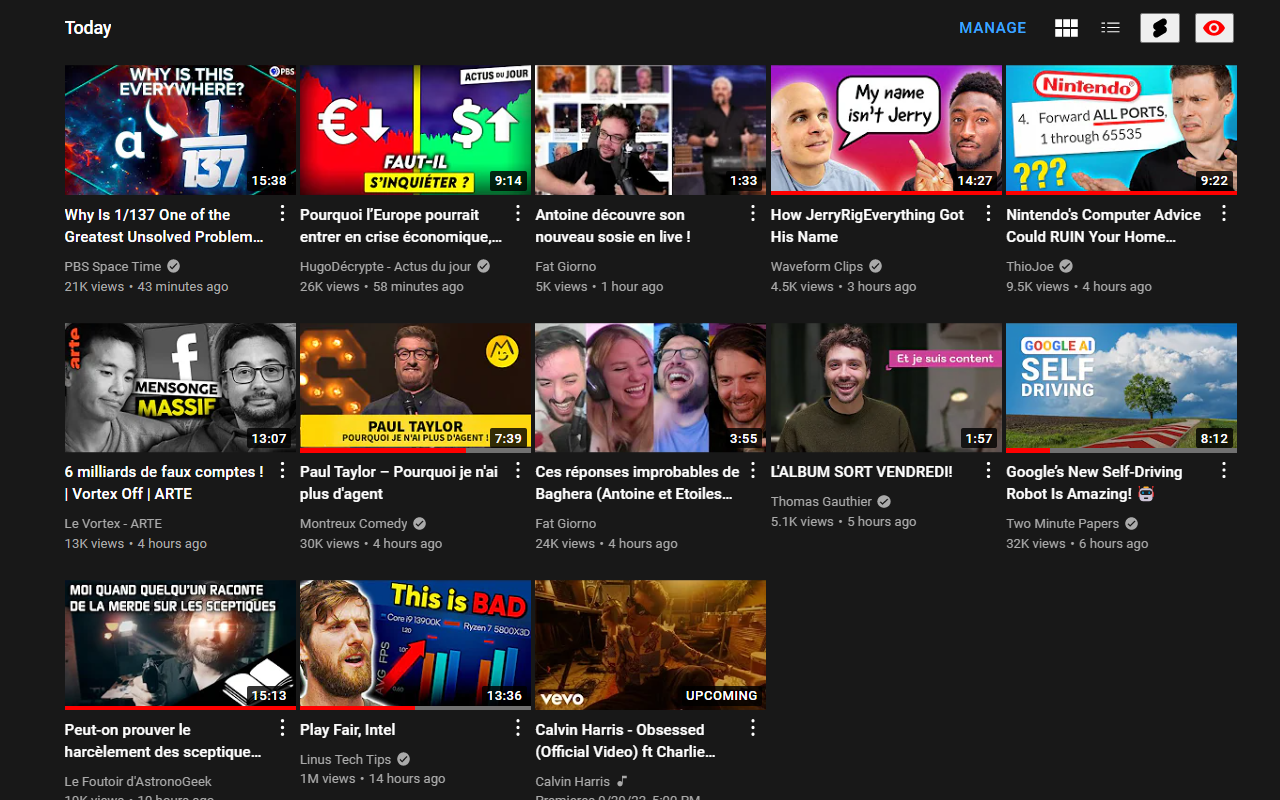Click the verified badge next to Two Minute Papers

pos(1131,523)
